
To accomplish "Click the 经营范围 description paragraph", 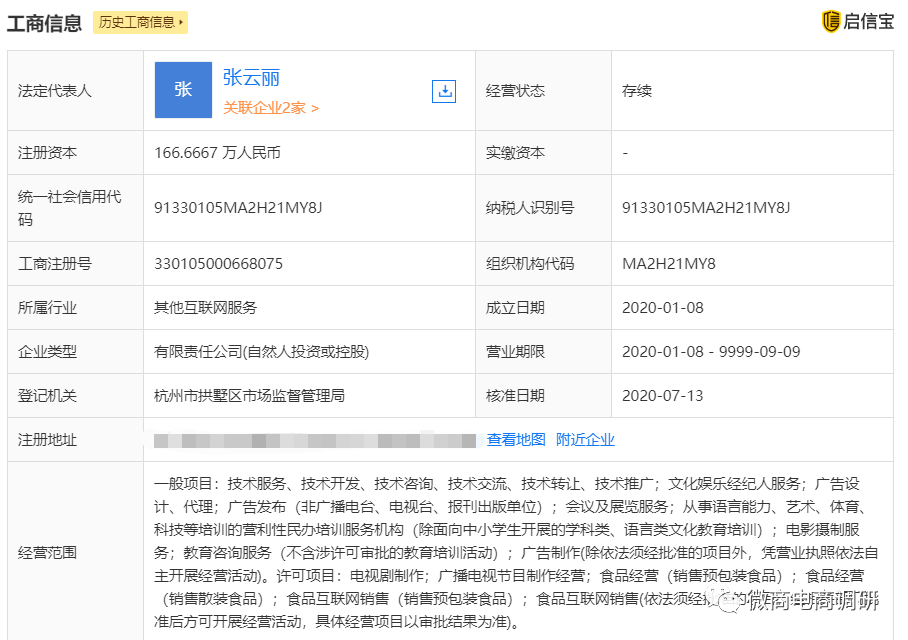I will coord(516,553).
